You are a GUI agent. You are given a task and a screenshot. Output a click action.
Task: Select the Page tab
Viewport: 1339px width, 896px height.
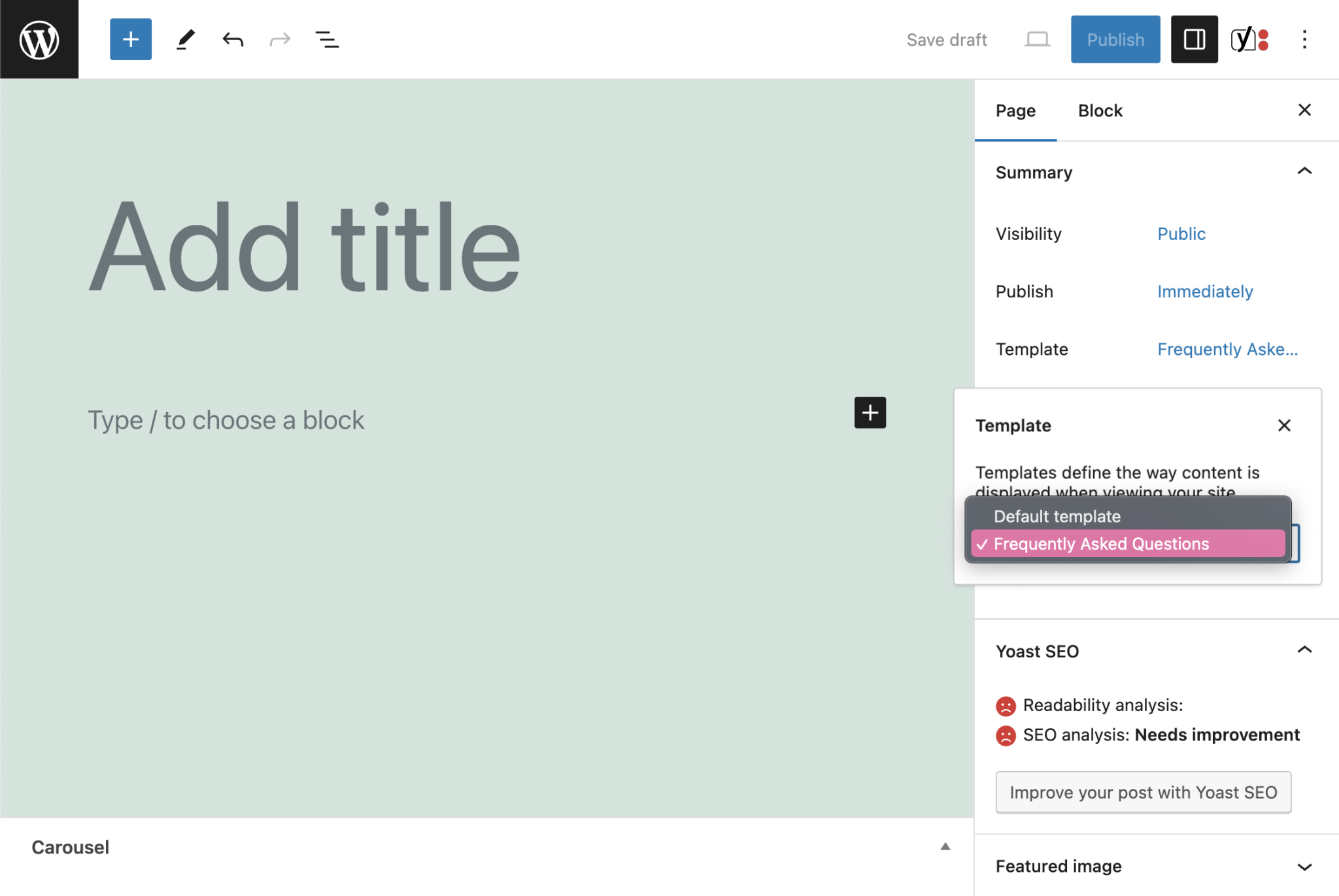pos(1015,110)
